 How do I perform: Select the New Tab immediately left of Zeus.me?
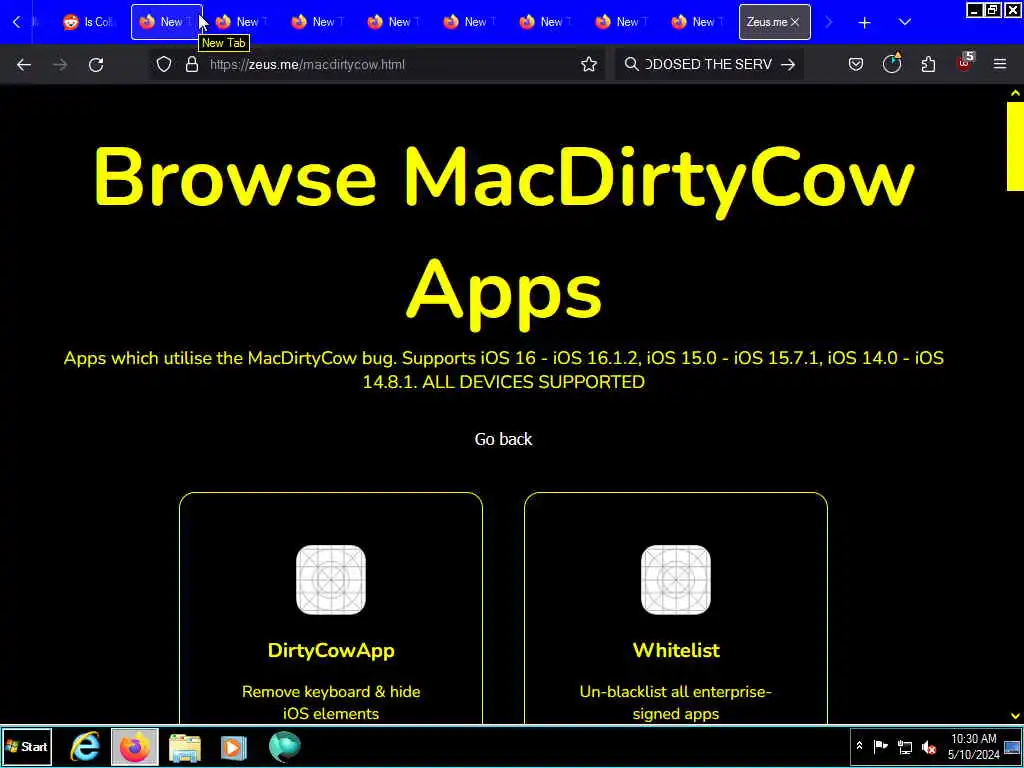[x=698, y=22]
